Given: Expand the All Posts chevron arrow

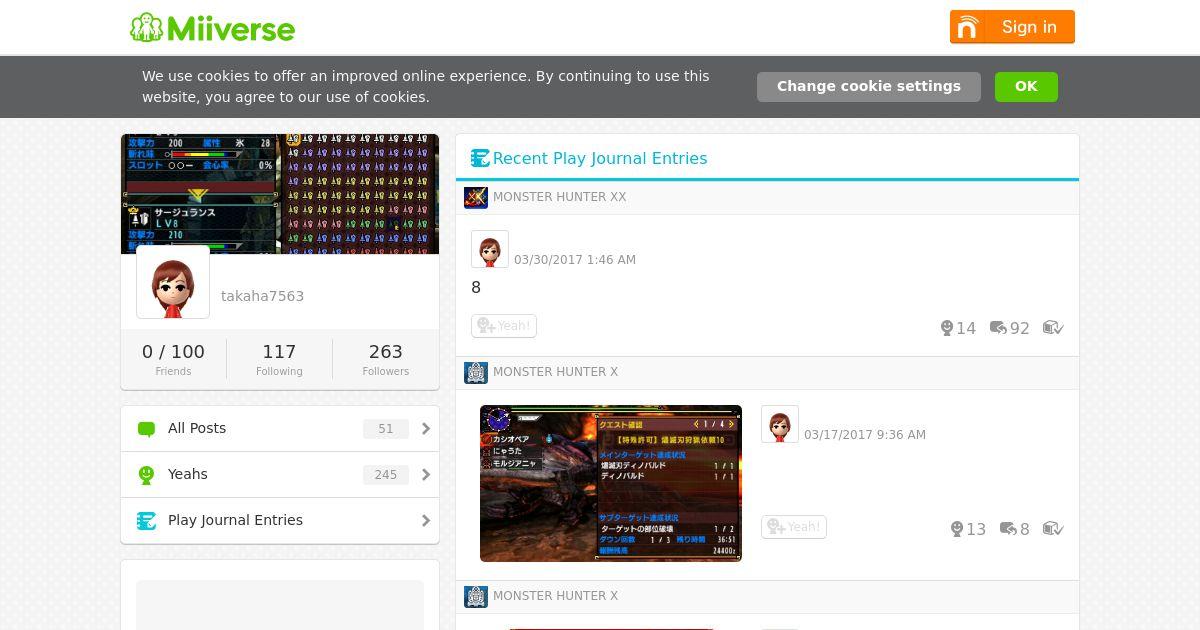Looking at the screenshot, I should tap(426, 429).
